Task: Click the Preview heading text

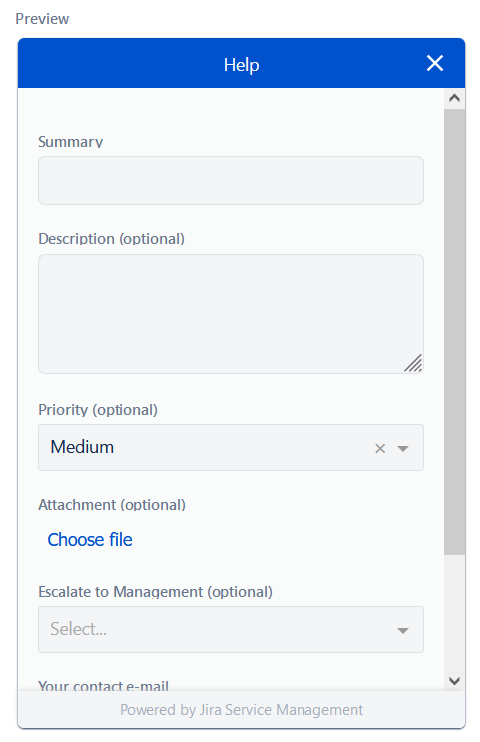Action: pos(42,18)
